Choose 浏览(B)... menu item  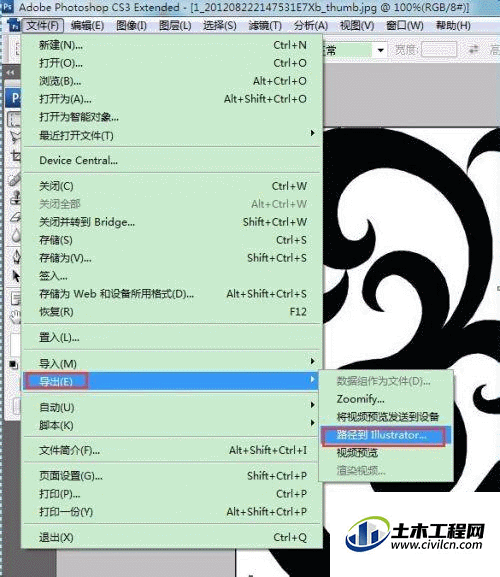click(x=172, y=81)
